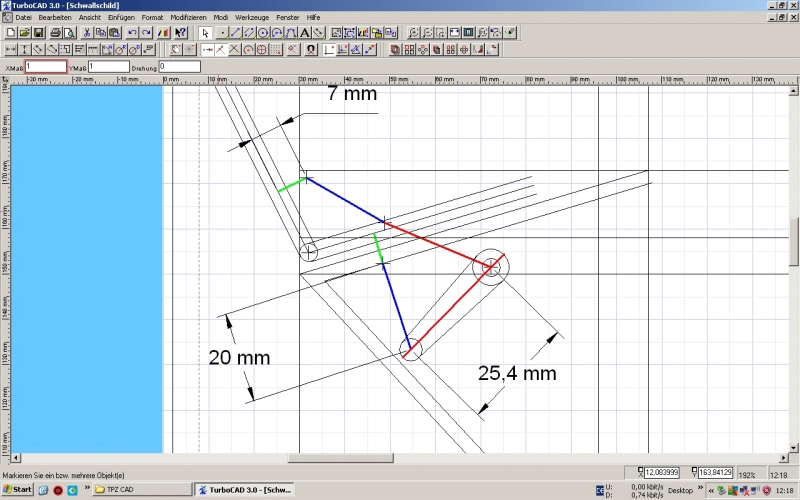Screen dimensions: 800x500
Task: Select the Text tool letter A
Action: click(x=304, y=32)
